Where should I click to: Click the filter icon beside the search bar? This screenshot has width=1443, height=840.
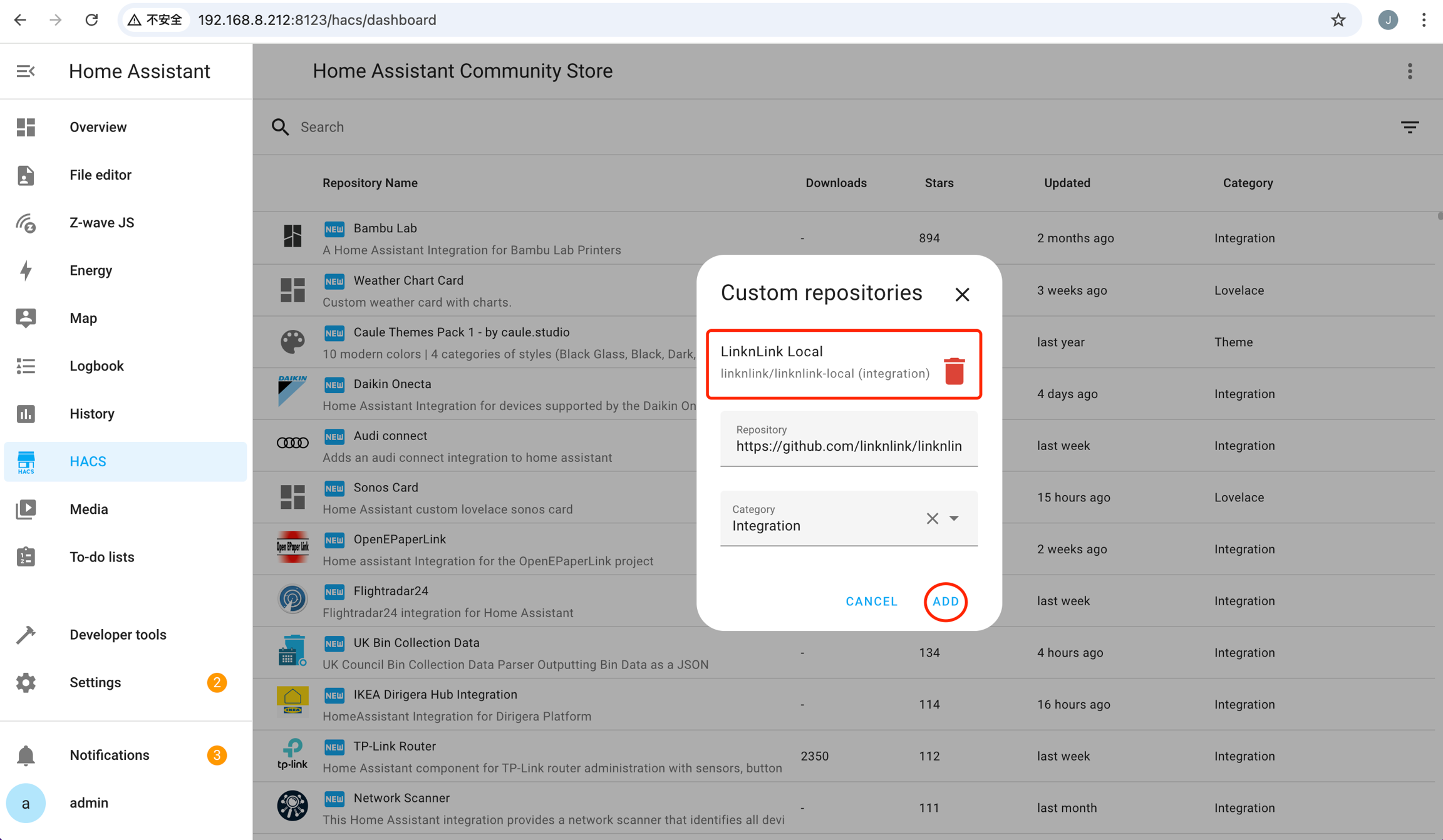[x=1409, y=127]
